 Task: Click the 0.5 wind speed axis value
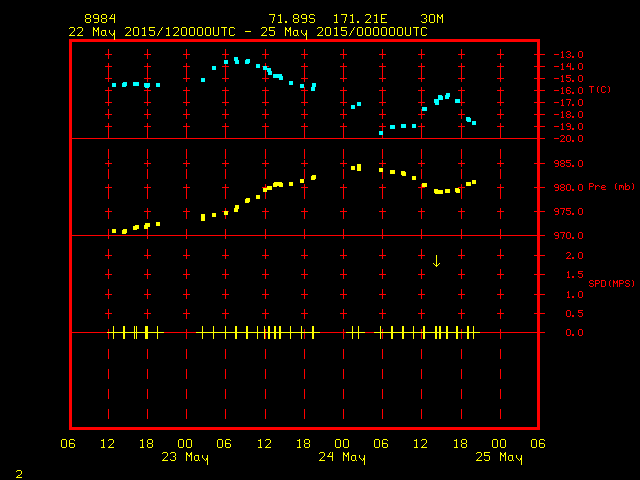(574, 313)
